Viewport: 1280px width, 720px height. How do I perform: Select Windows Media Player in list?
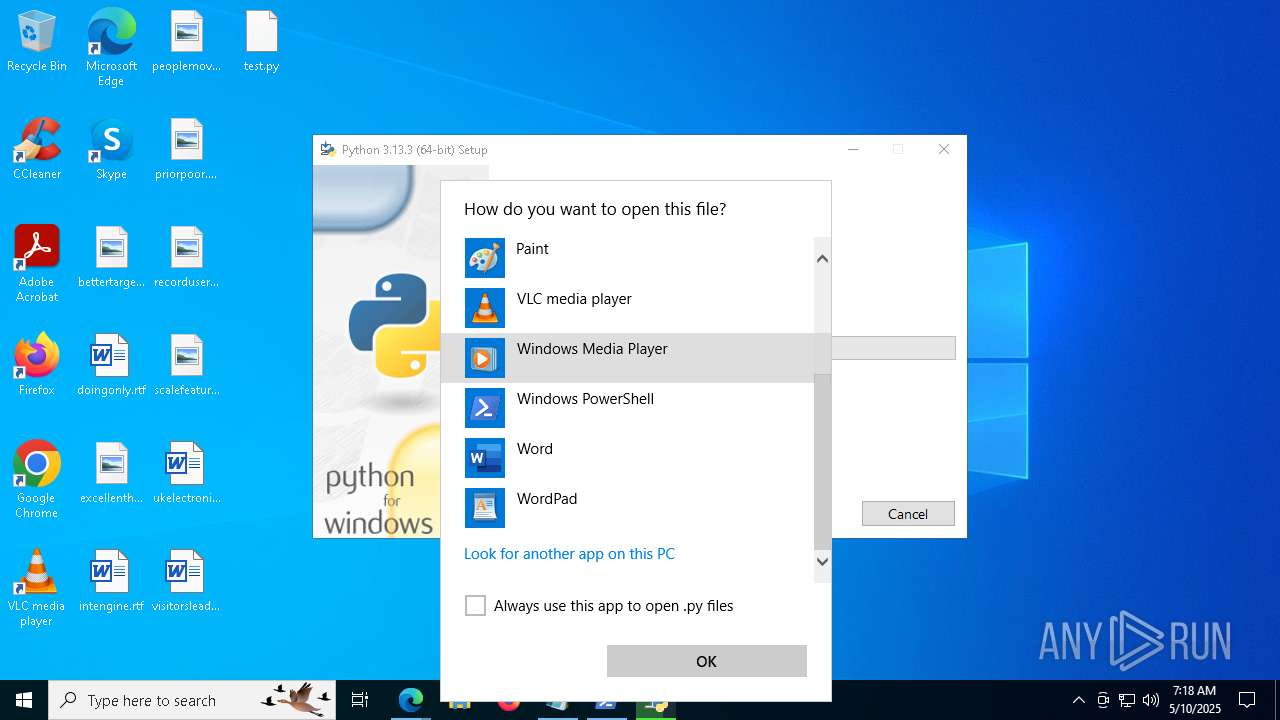click(x=627, y=358)
